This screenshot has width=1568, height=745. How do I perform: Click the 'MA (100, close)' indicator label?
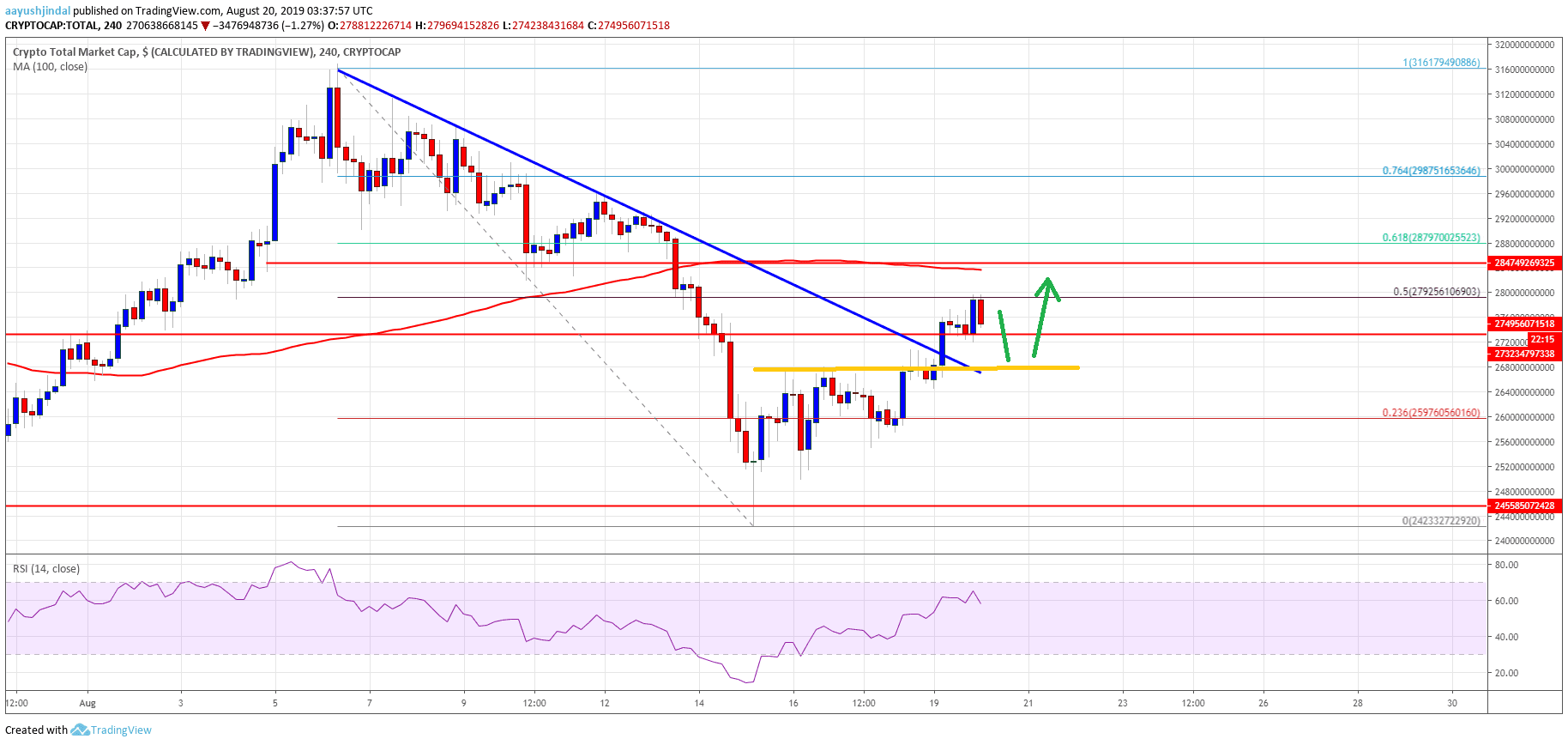pos(50,67)
